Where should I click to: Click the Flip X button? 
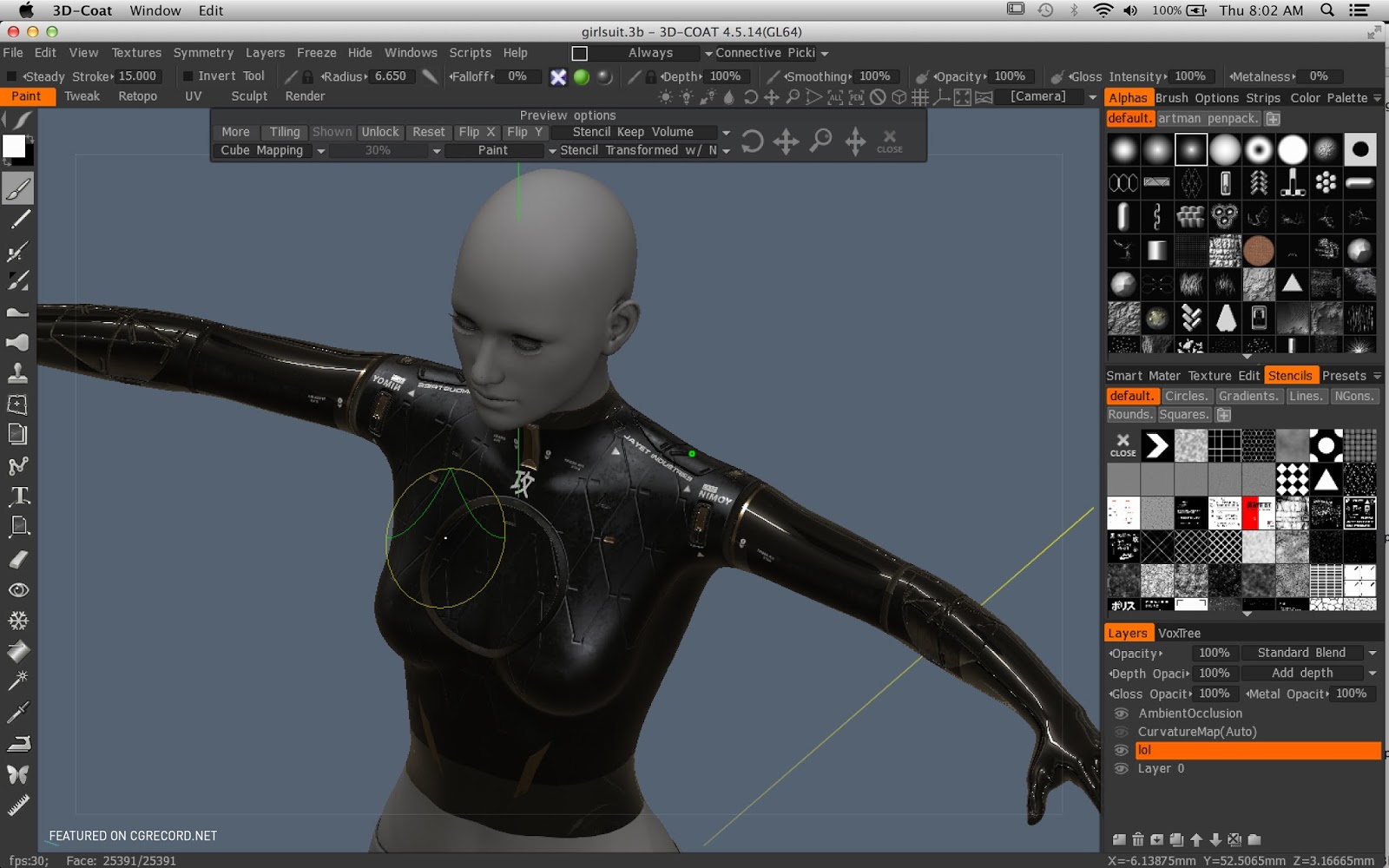477,132
